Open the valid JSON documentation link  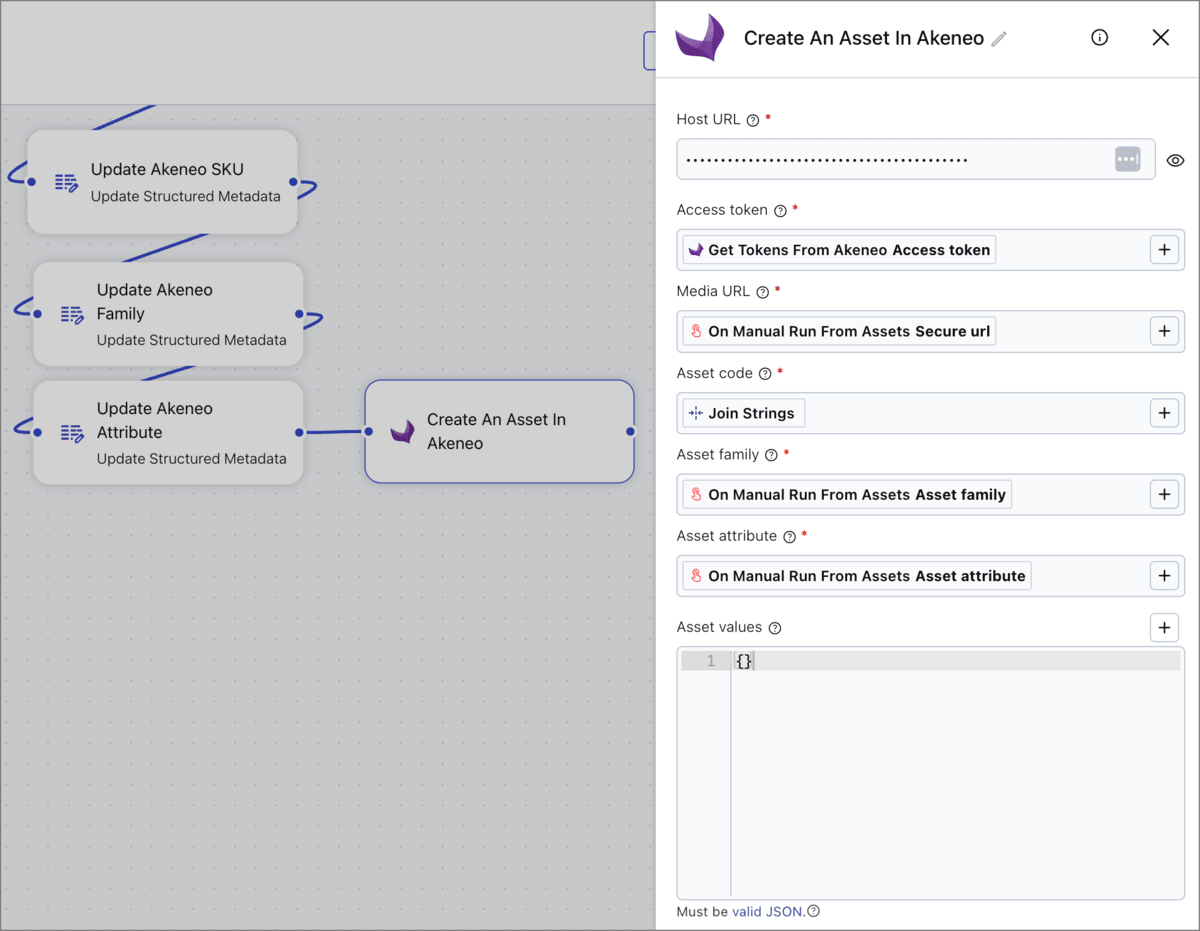[x=763, y=911]
